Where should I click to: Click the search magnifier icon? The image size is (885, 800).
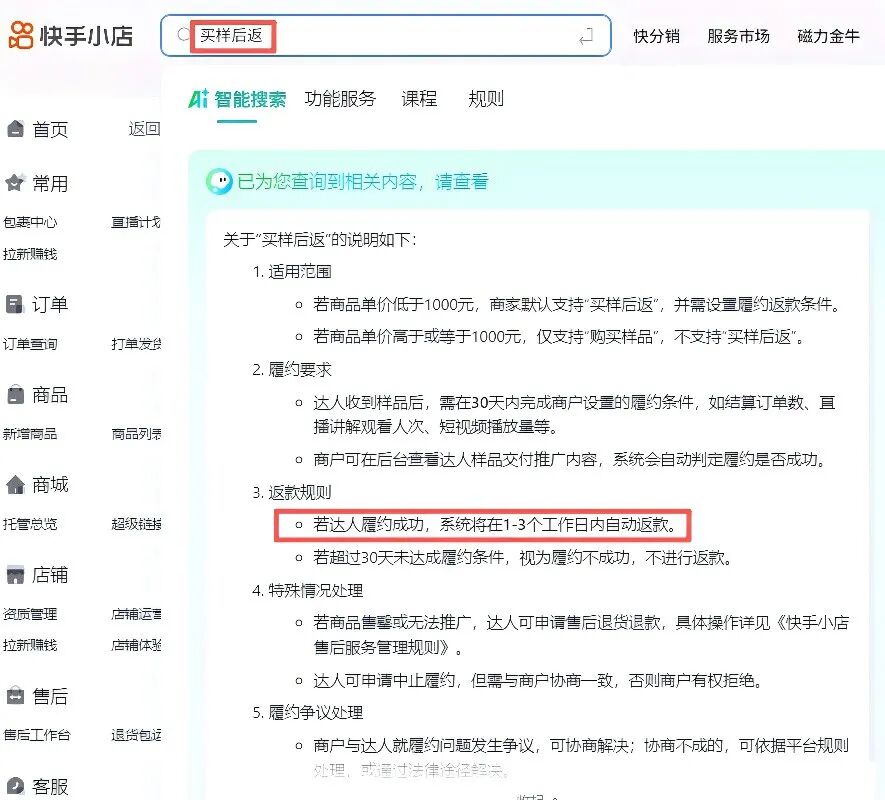183,35
